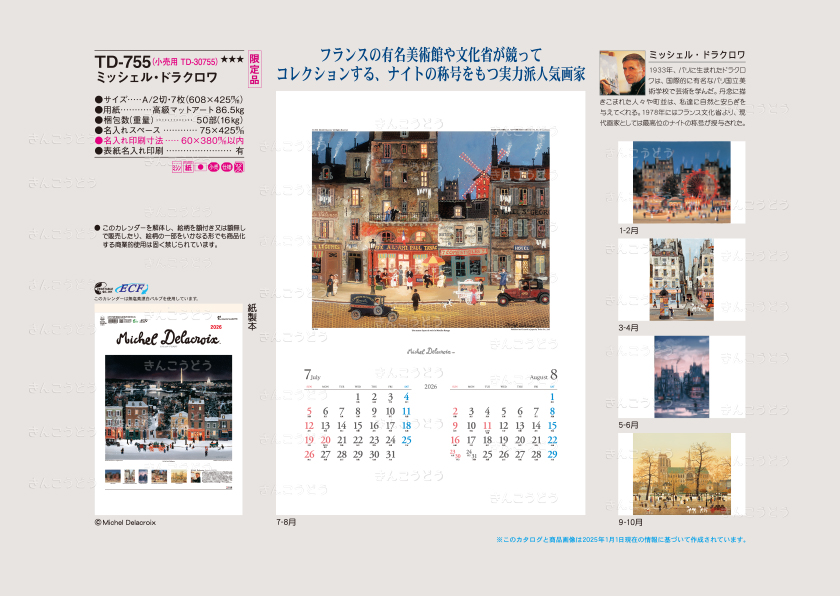Click the 表紙名入れ印刷 line
Viewport: 840px width, 596px height.
pos(169,150)
